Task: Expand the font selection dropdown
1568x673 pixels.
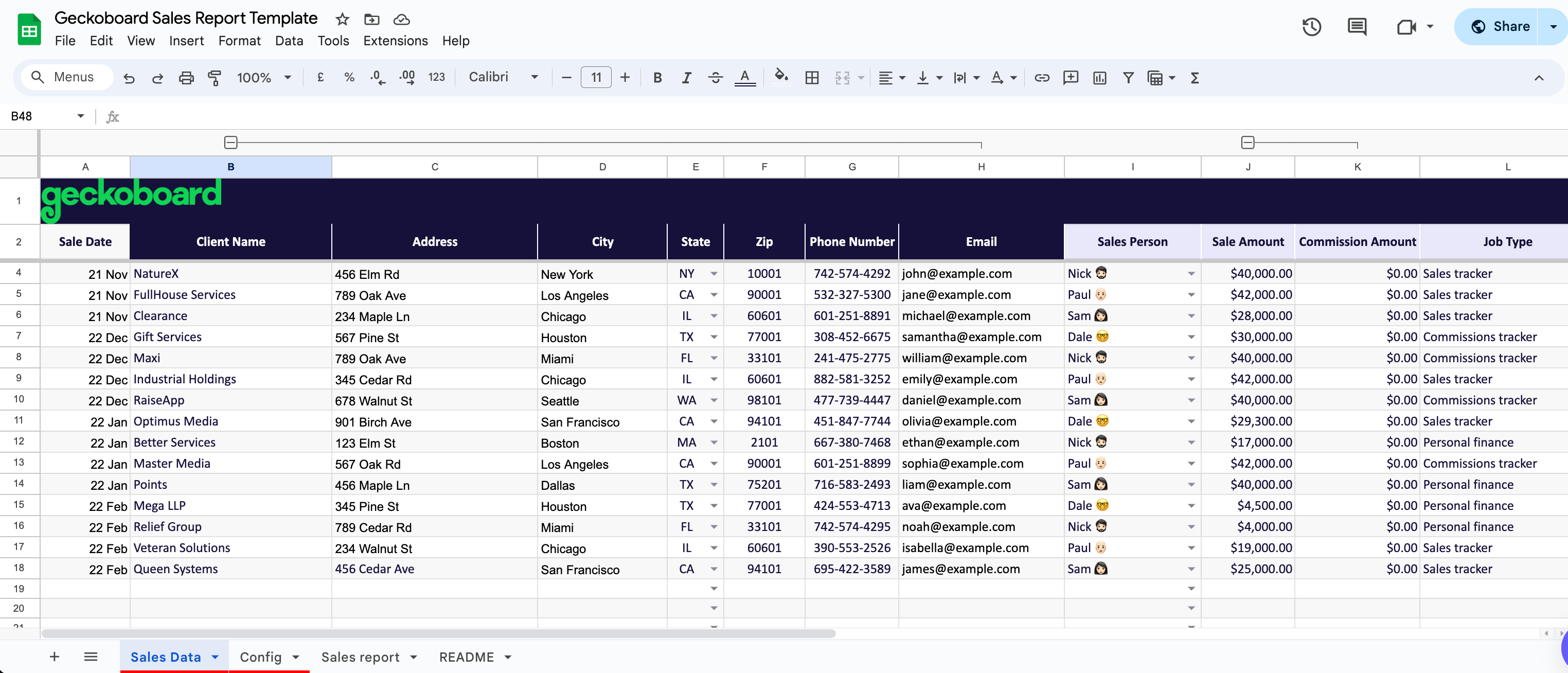Action: [x=534, y=77]
